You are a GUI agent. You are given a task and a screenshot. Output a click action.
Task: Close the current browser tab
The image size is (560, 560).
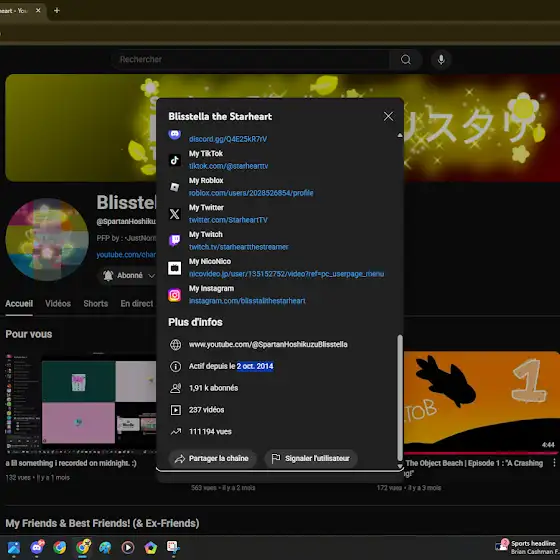coord(38,10)
